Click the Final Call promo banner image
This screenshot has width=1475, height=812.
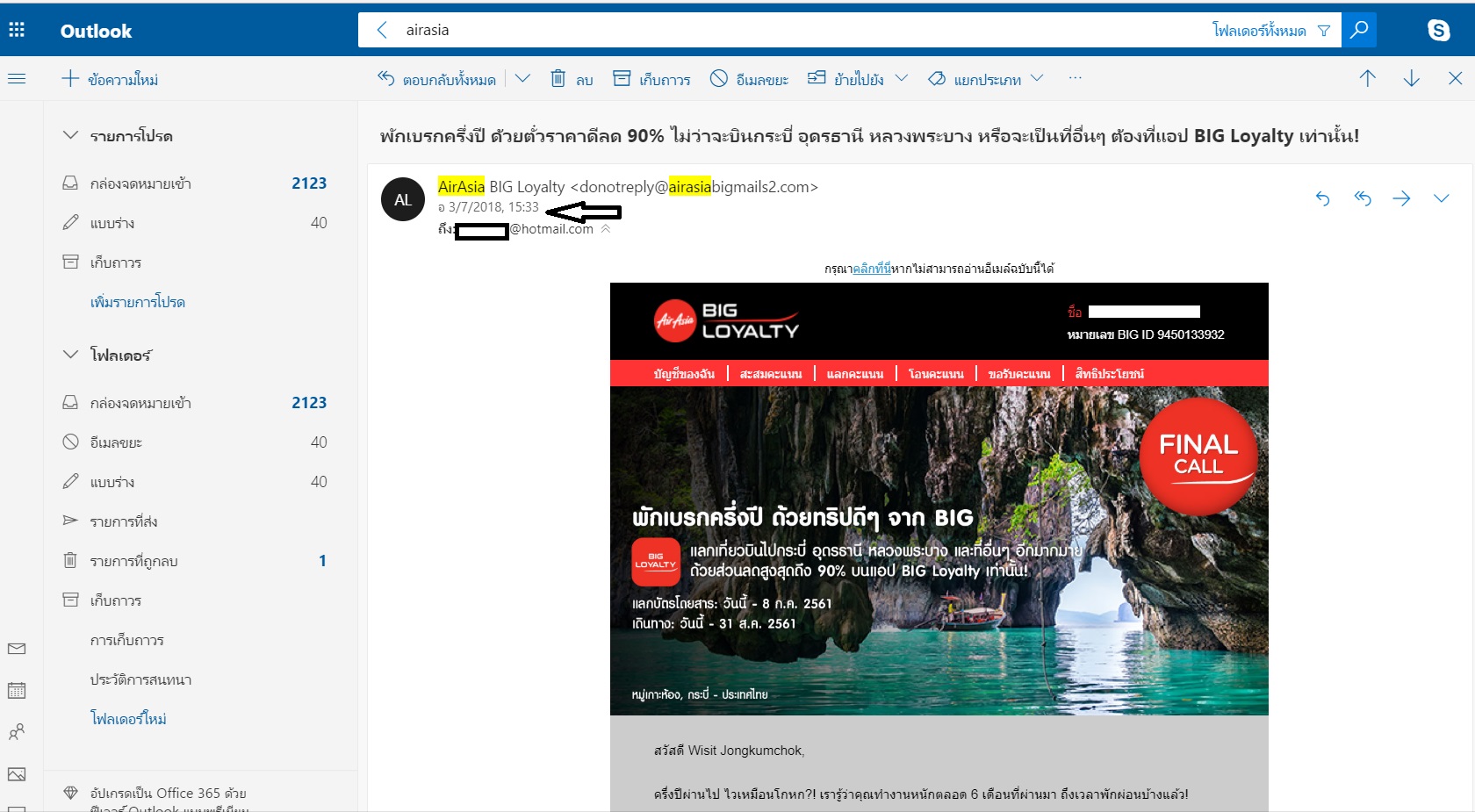pos(939,551)
